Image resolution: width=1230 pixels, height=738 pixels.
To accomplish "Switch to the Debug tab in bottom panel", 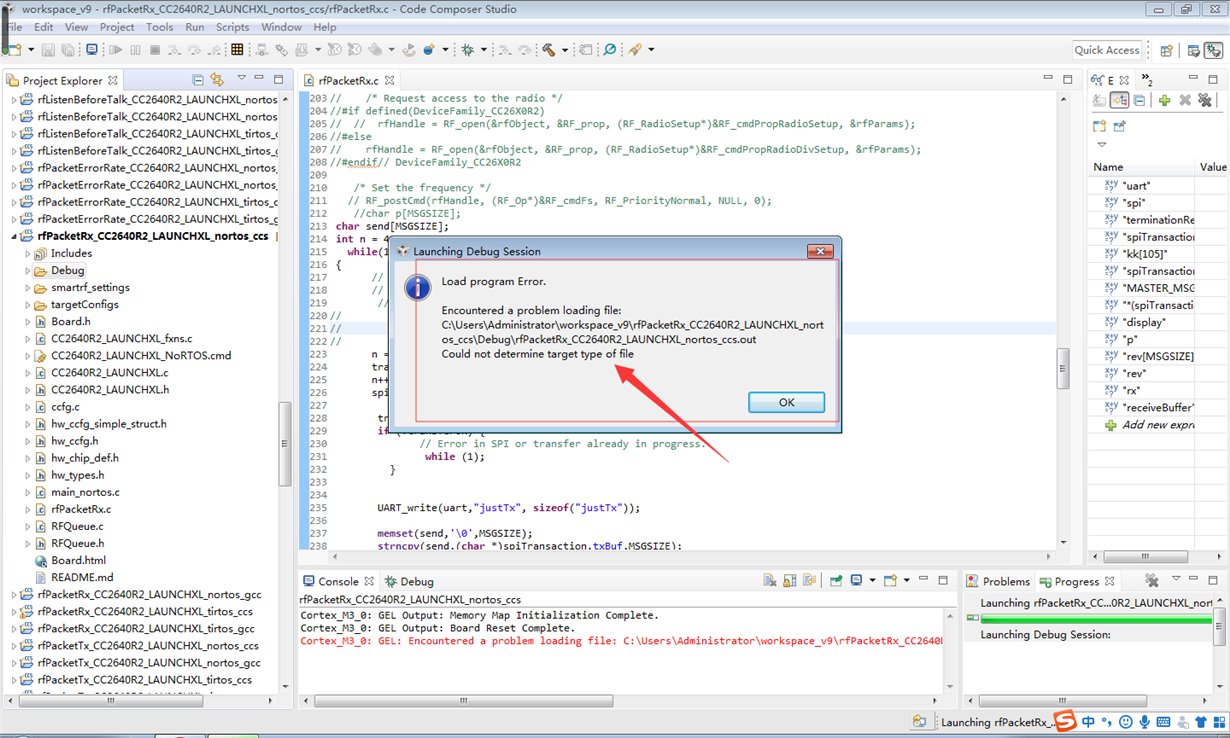I will (x=409, y=581).
